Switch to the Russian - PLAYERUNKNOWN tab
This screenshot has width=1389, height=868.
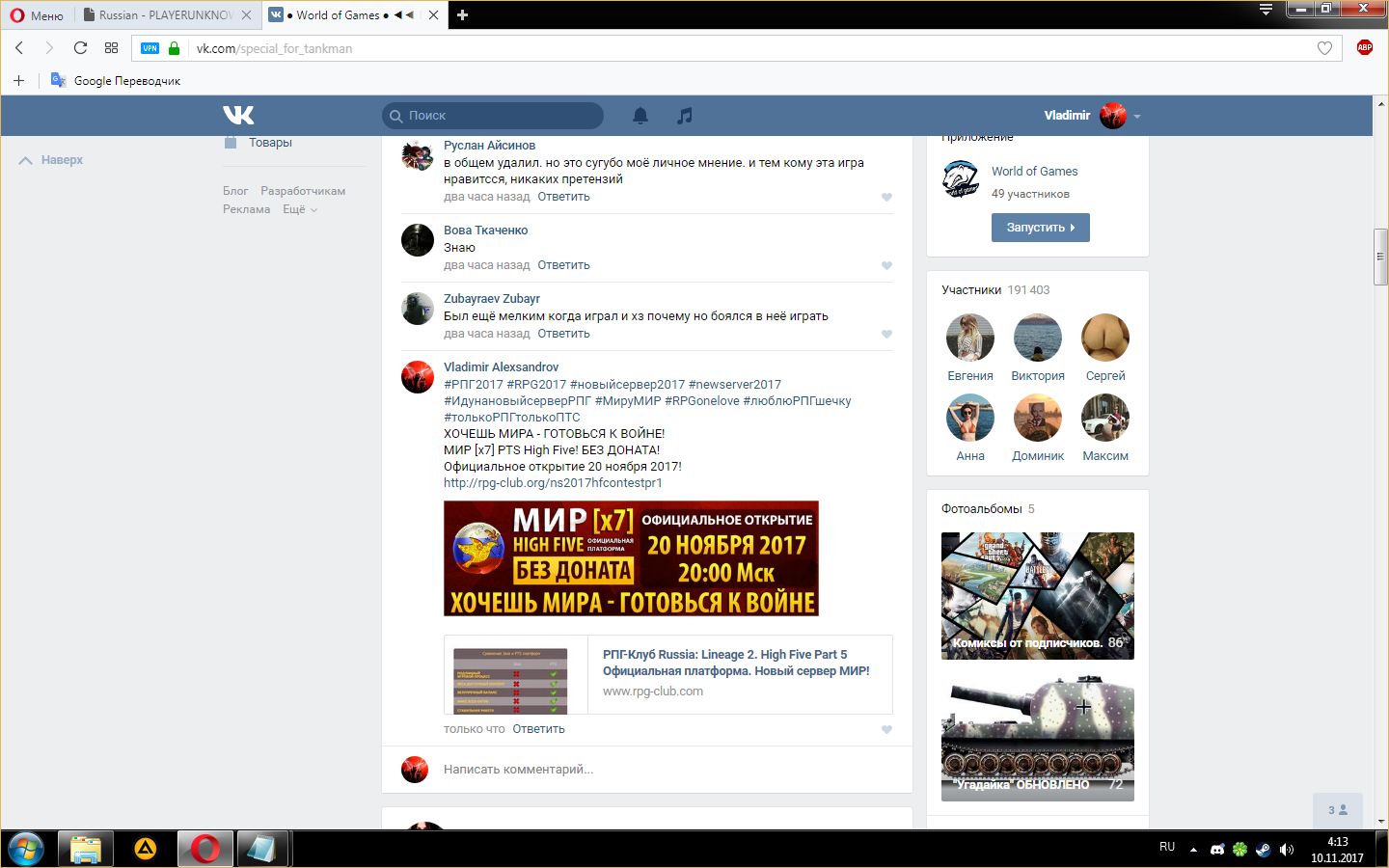(164, 15)
